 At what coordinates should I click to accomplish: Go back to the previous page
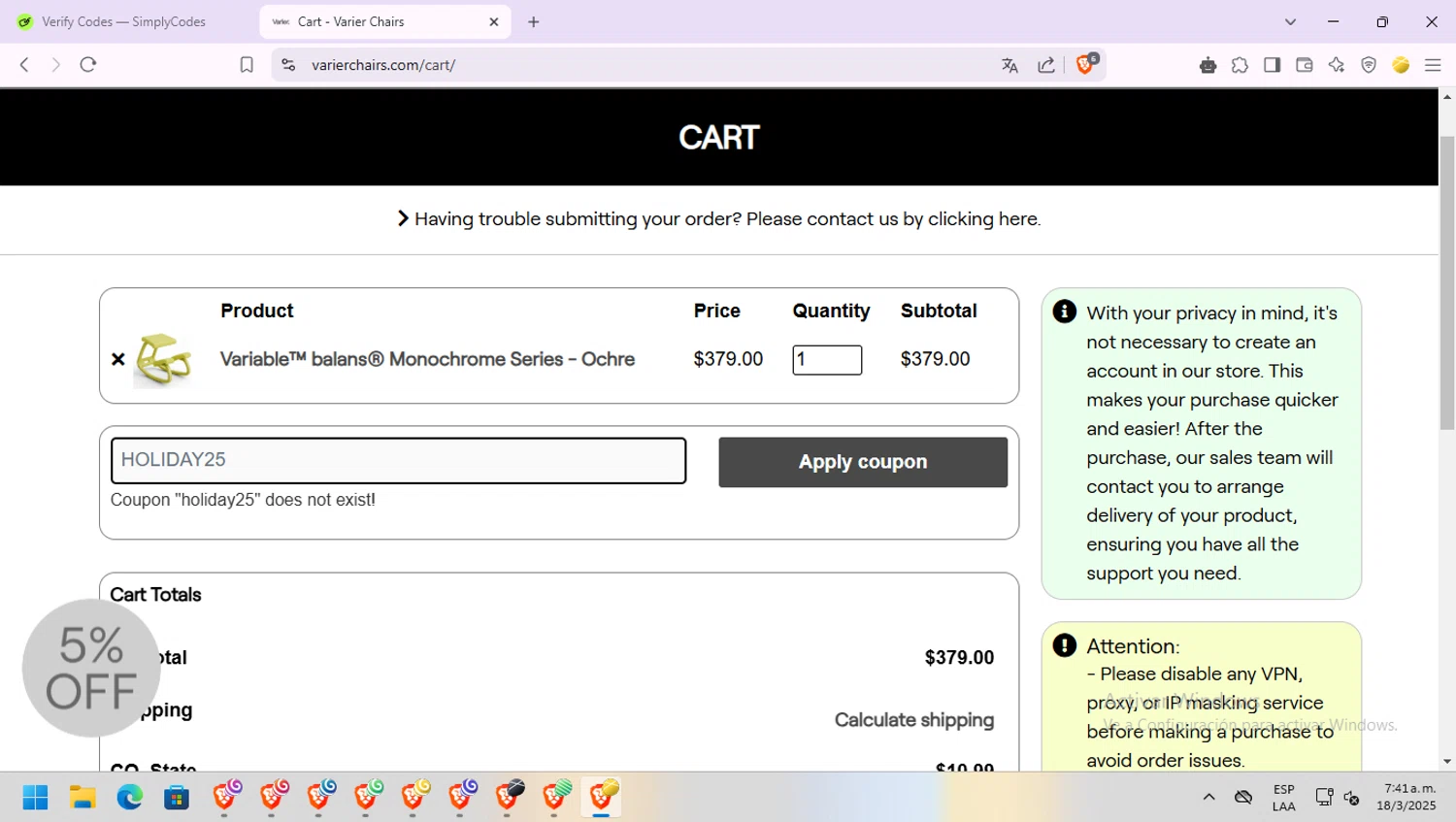click(24, 65)
